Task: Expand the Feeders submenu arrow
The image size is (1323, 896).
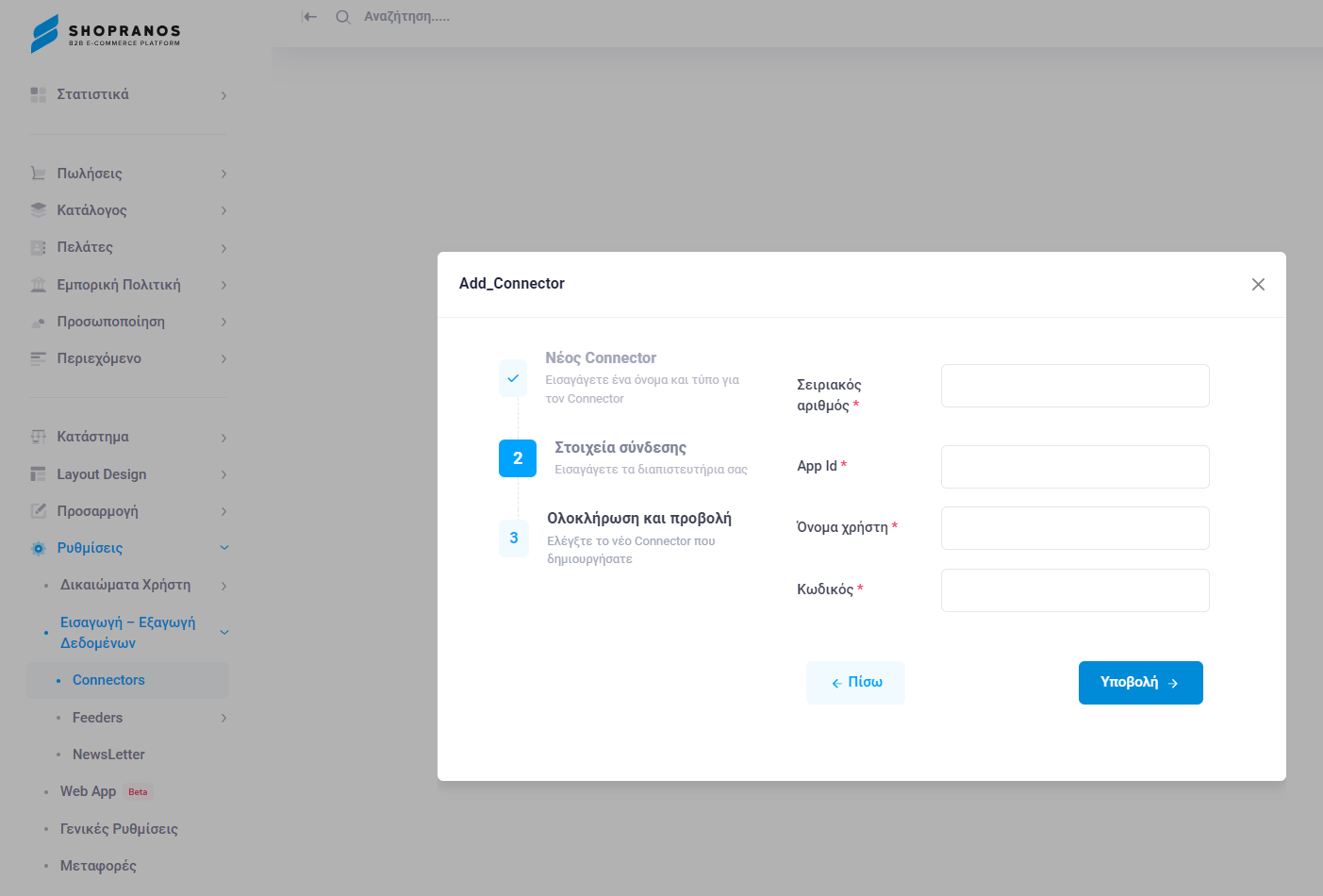Action: point(223,718)
